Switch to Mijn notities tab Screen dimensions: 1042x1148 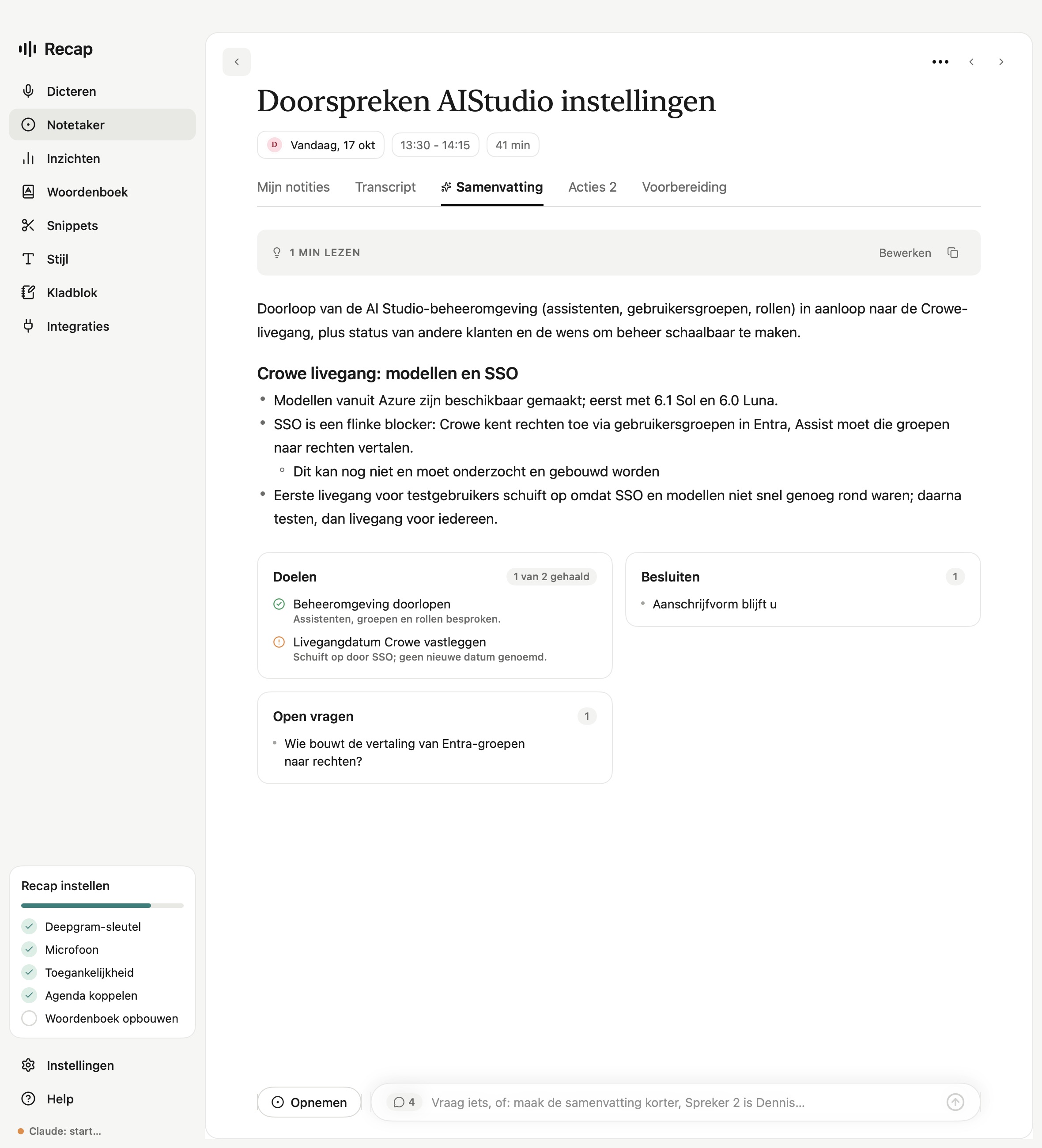293,187
